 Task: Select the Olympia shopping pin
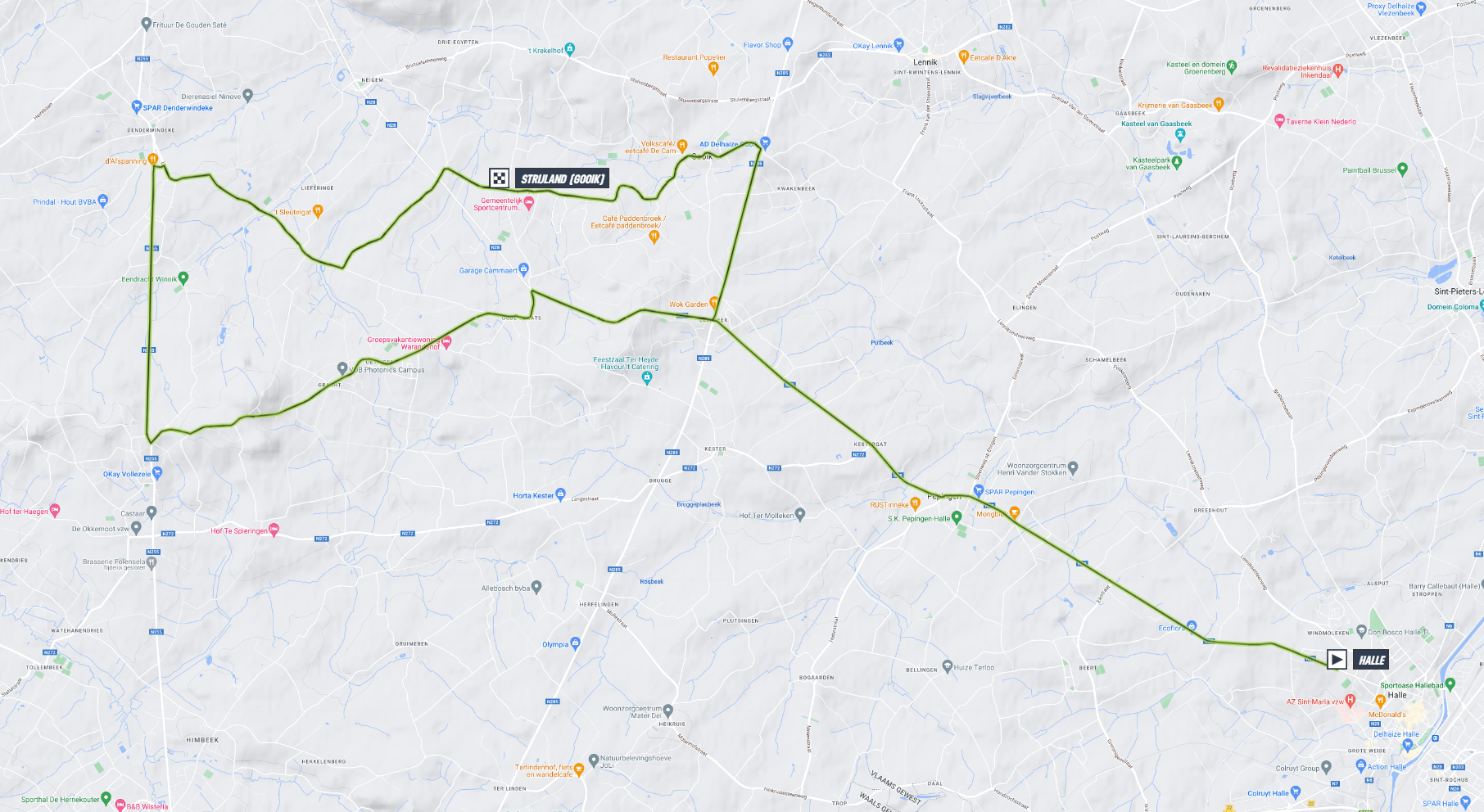coord(575,643)
